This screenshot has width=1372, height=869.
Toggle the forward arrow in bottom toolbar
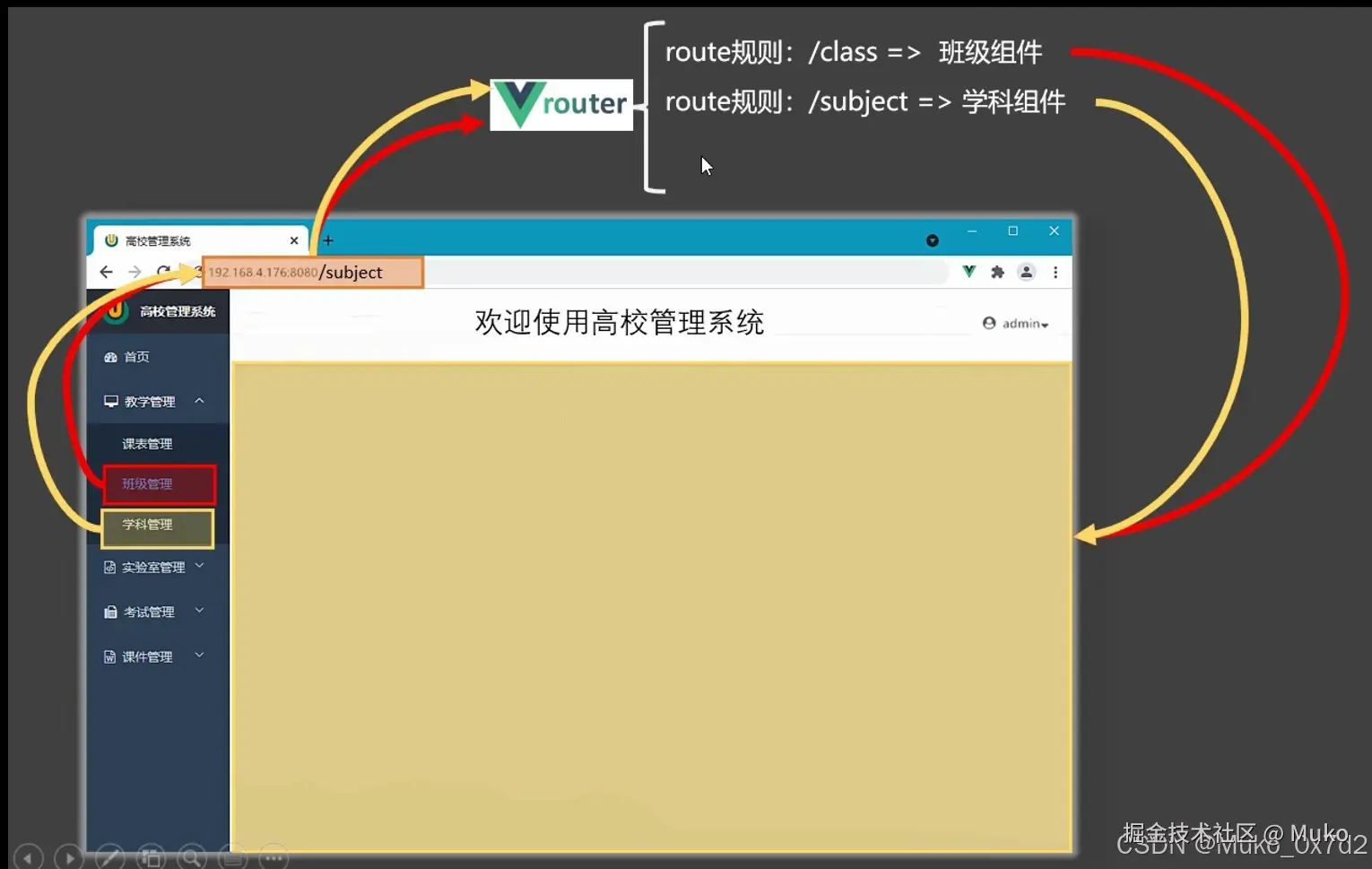pos(68,858)
